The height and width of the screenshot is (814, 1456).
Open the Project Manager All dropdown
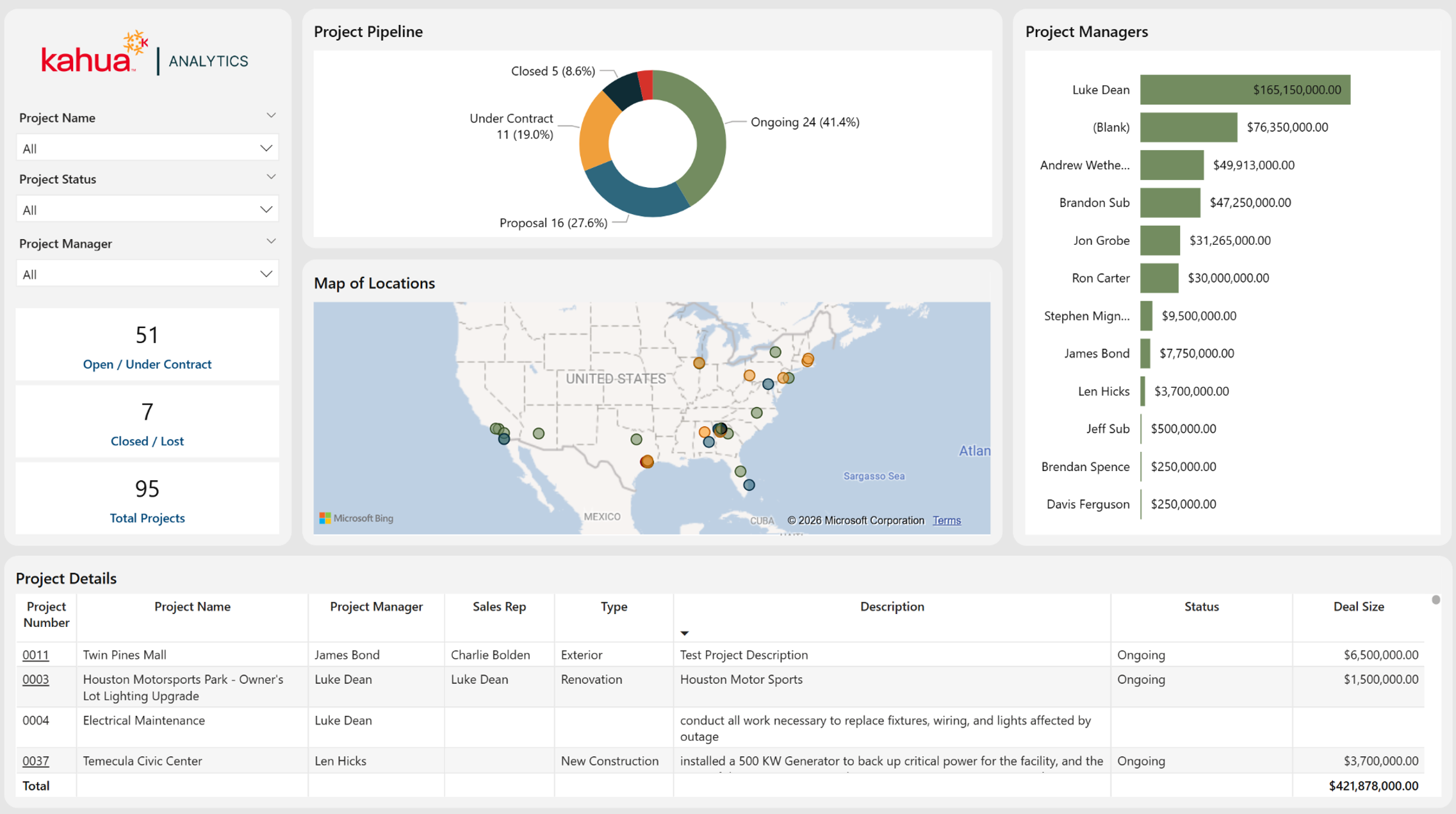click(x=147, y=274)
